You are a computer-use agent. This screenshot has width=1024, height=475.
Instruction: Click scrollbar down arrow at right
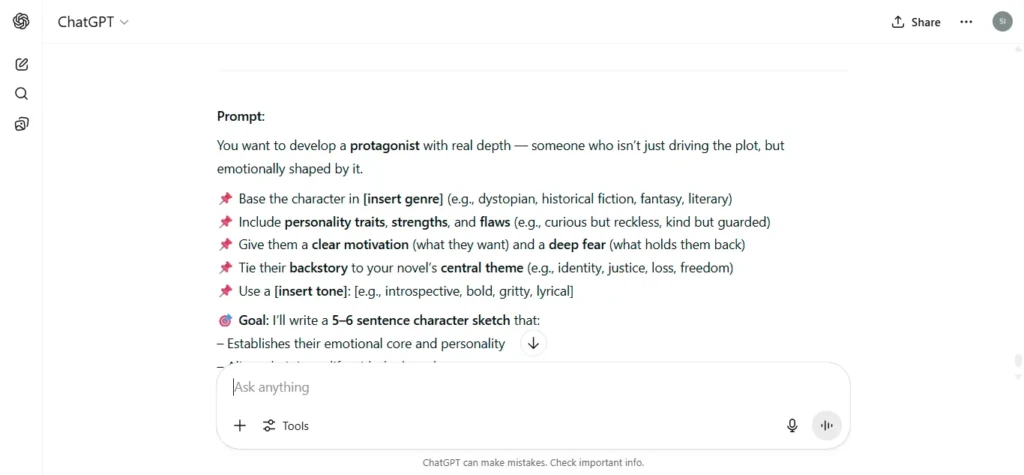point(1017,377)
